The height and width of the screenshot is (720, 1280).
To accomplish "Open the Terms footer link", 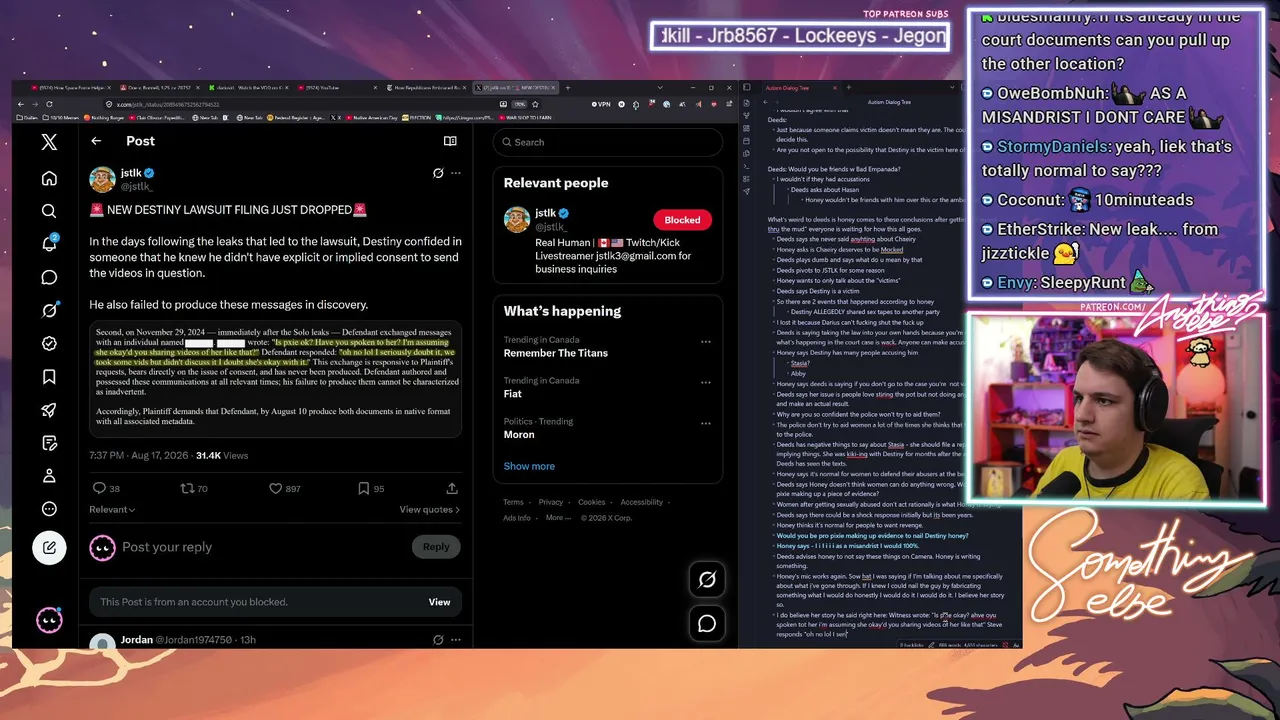I will coord(513,502).
